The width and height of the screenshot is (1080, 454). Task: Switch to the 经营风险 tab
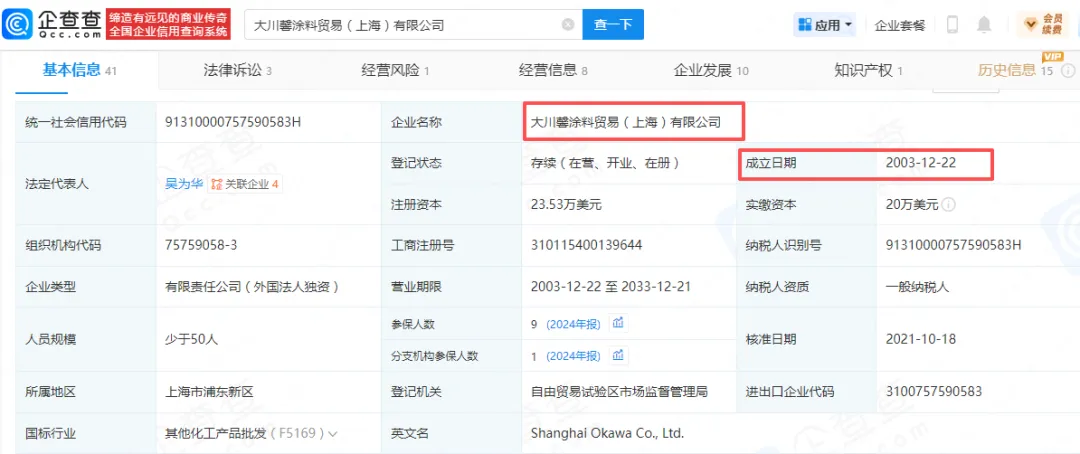point(395,70)
